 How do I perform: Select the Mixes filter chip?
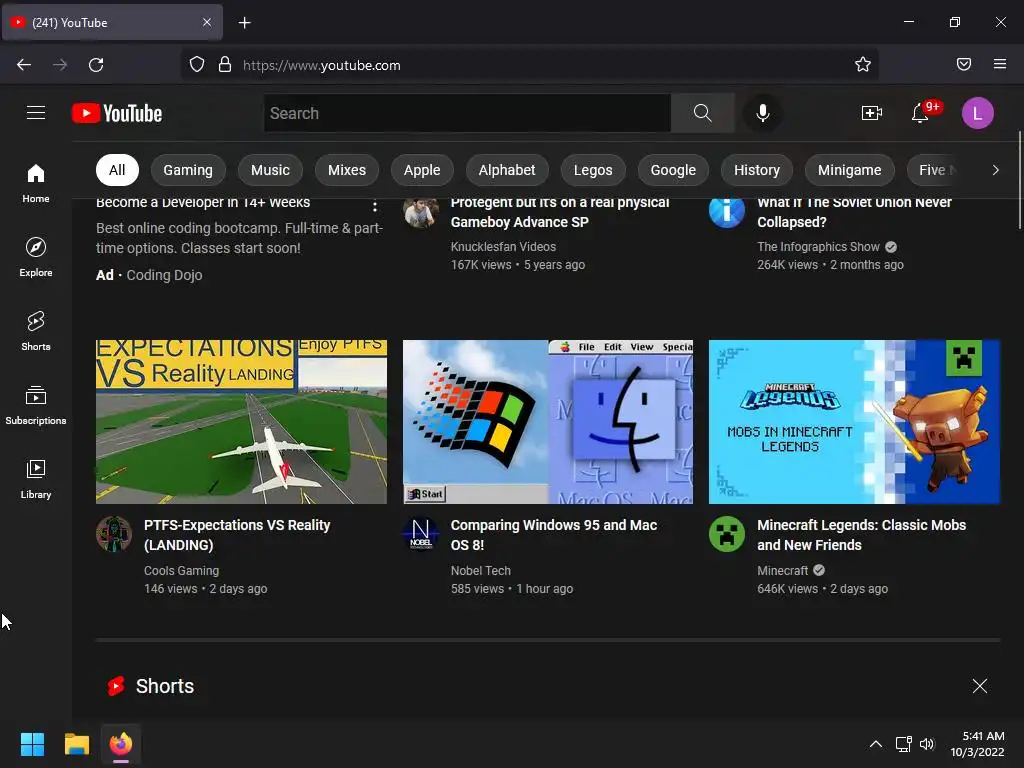click(347, 170)
